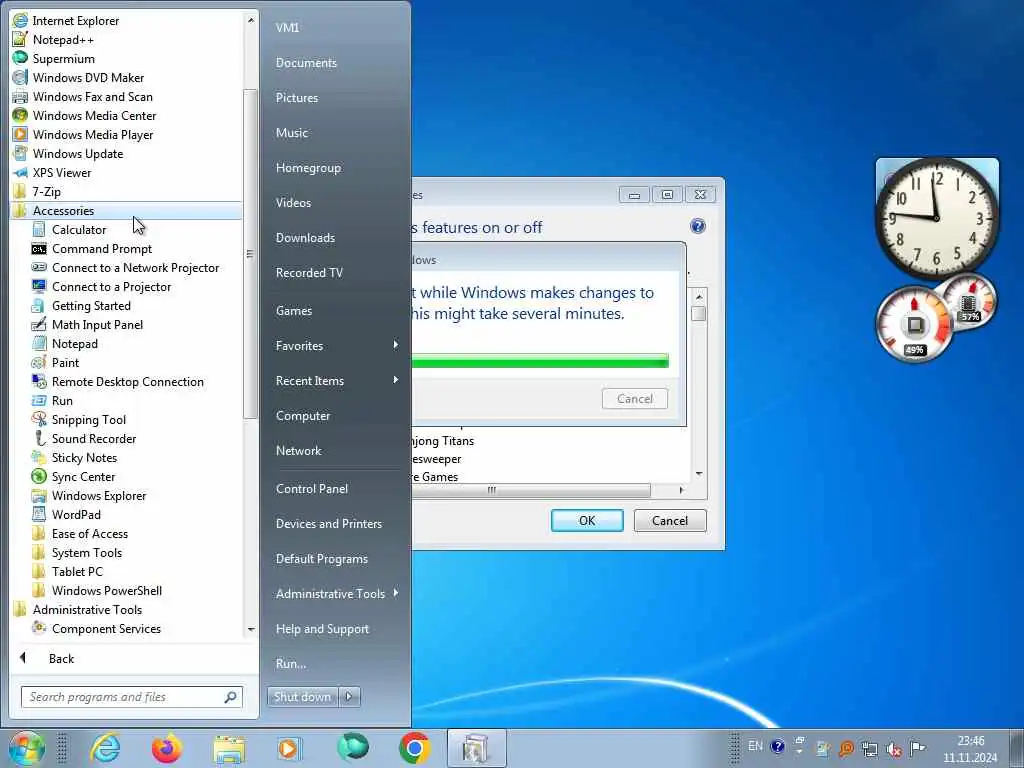Screen dimensions: 1024x768
Task: Go Back to the main Start menu
Action: [x=61, y=658]
